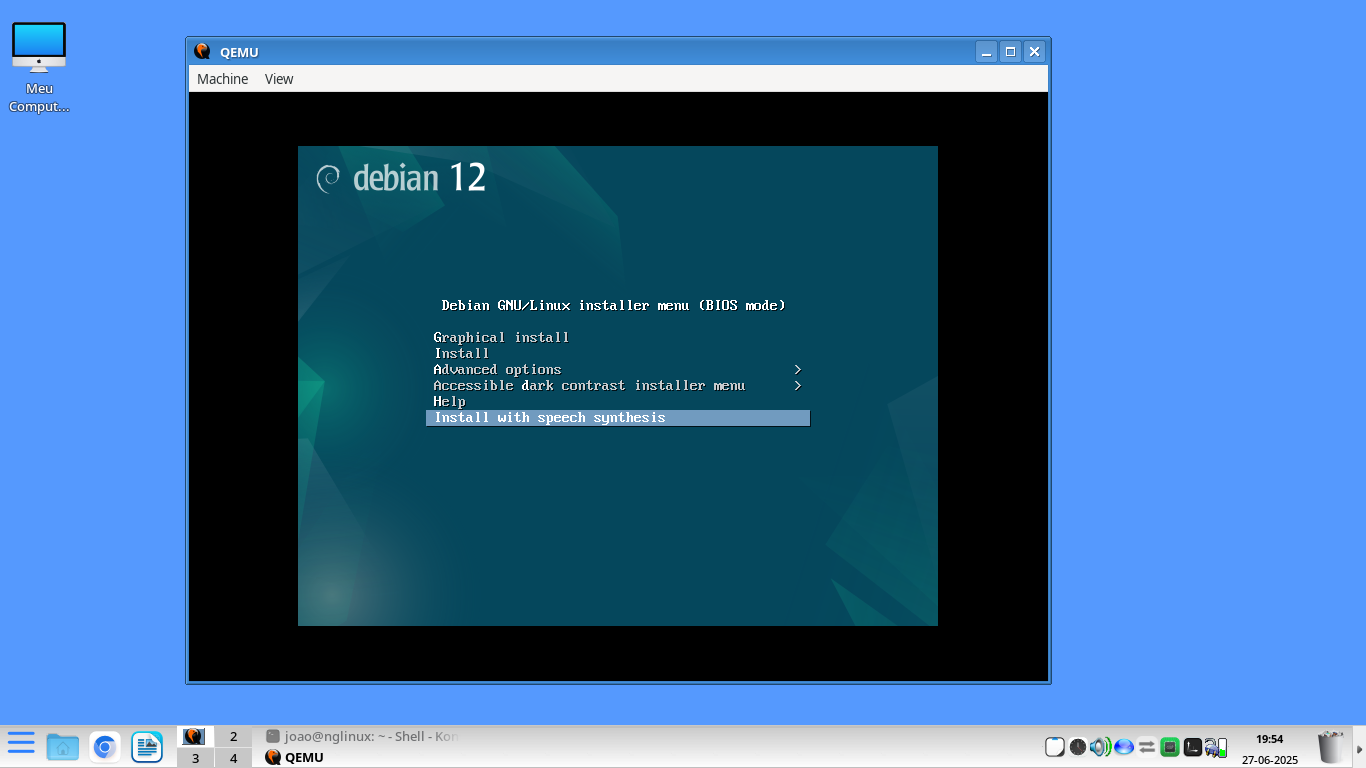The height and width of the screenshot is (768, 1366).
Task: Choose Accessible dark contrast installer menu
Action: 589,385
